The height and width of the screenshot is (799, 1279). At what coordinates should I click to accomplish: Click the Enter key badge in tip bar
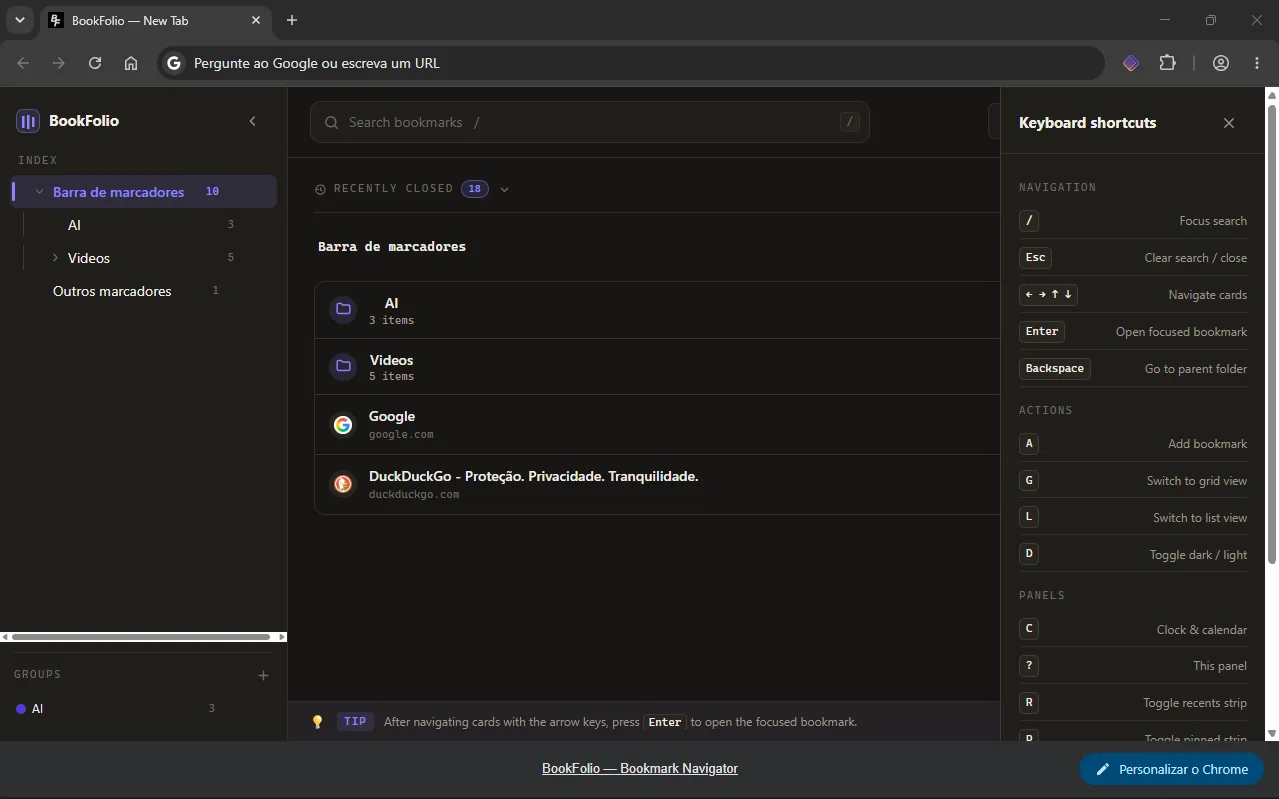point(665,722)
